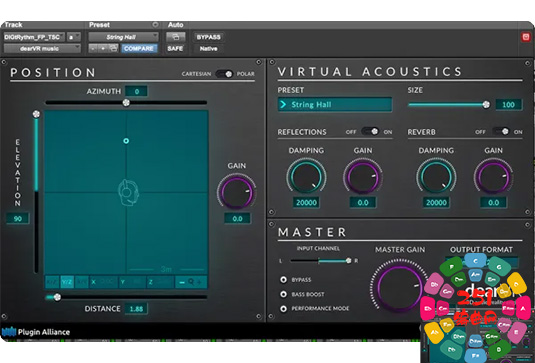Click the MASTER GAIN knob
This screenshot has height=363, width=535.
(399, 287)
